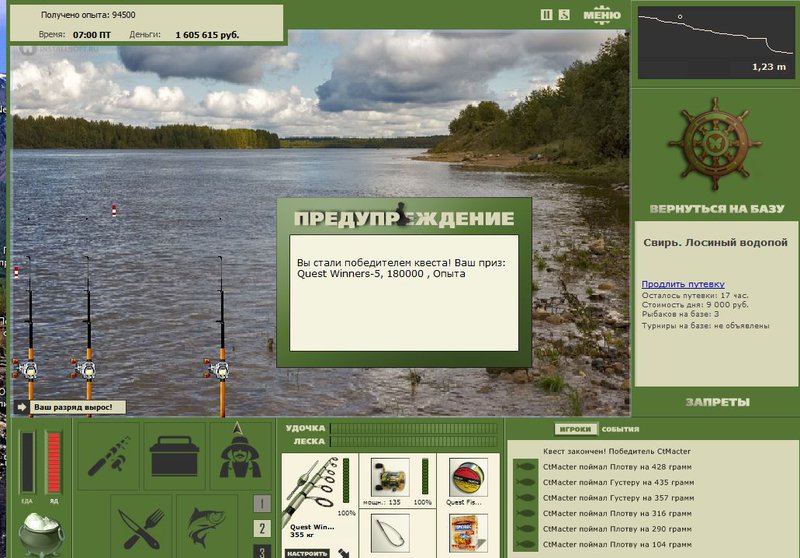
Task: Open the knife and fork food icon
Action: [141, 528]
